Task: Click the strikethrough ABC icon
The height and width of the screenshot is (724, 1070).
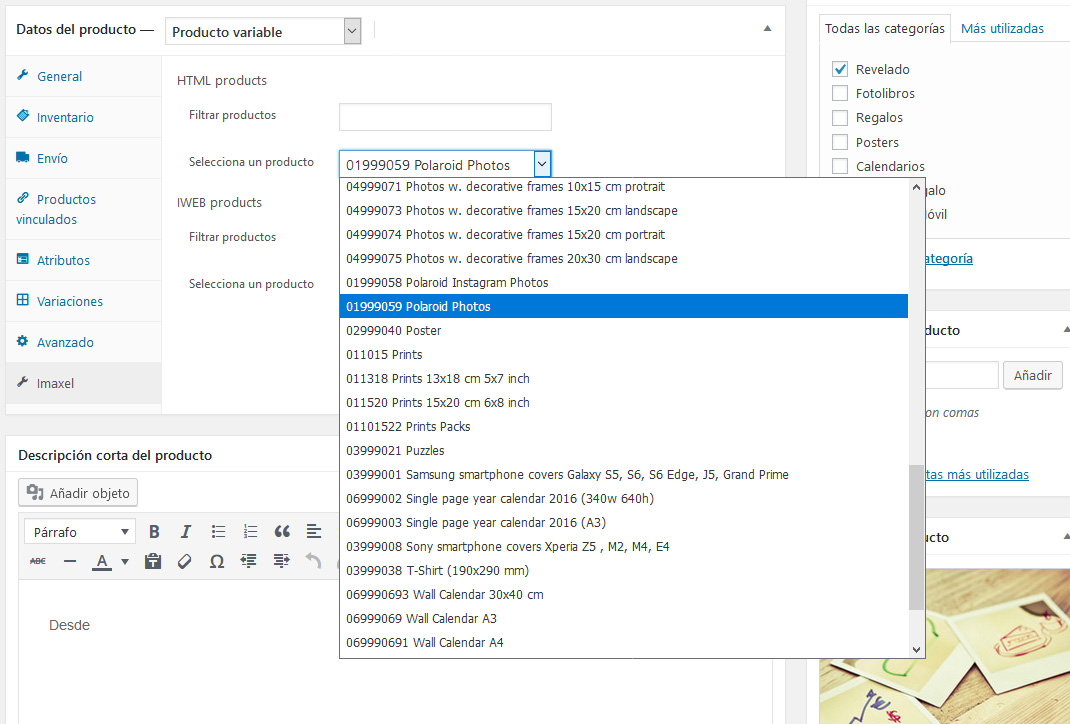Action: click(x=38, y=561)
